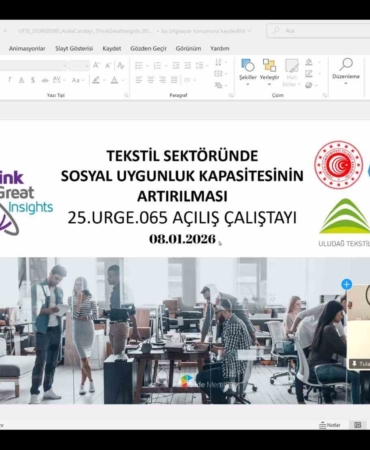370x450 pixels.
Task: Open the Animasyonlar tab
Action: (27, 49)
